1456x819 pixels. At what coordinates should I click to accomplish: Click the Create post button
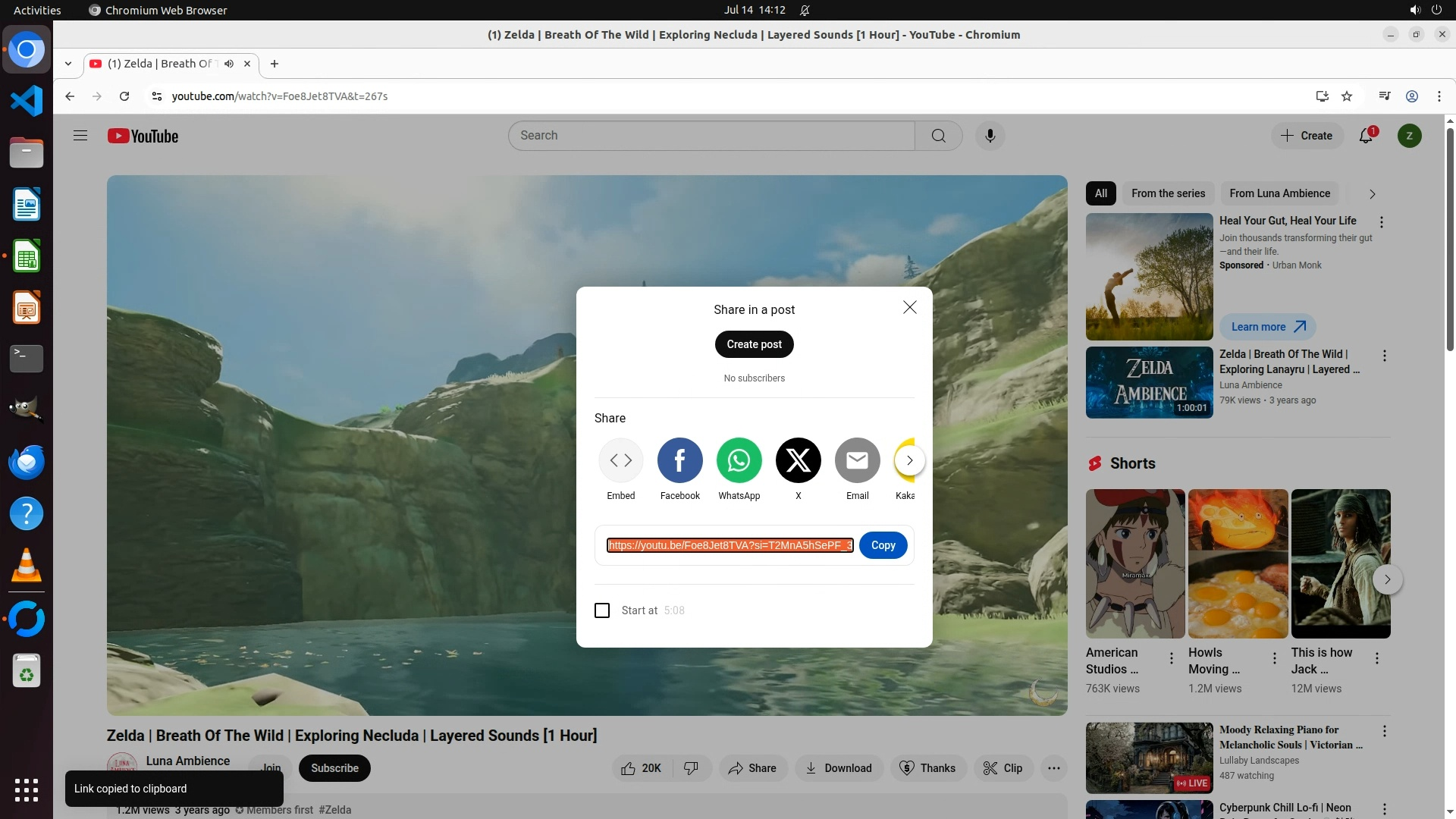754,344
